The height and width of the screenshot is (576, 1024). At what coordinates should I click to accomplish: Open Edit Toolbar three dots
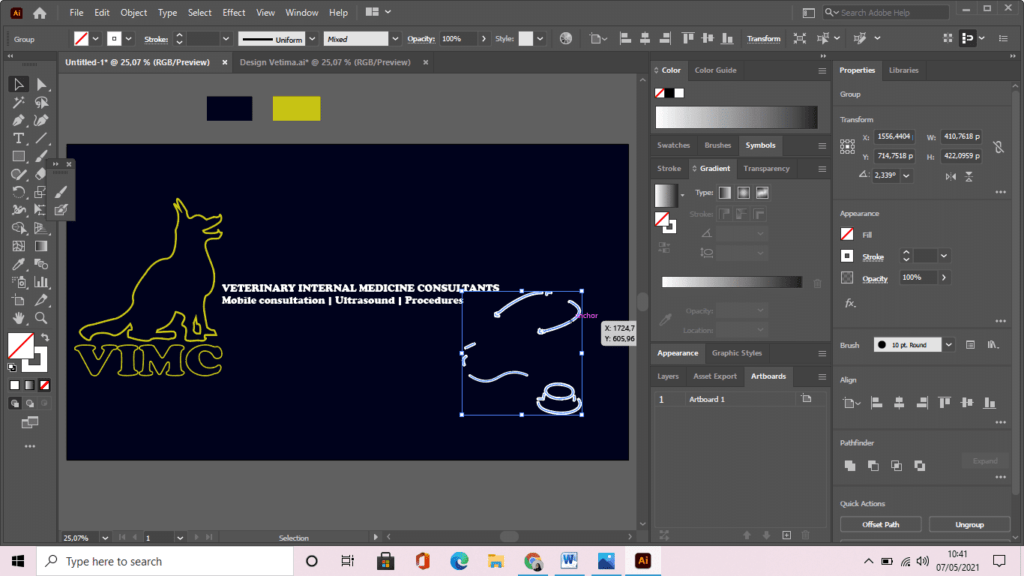point(29,447)
